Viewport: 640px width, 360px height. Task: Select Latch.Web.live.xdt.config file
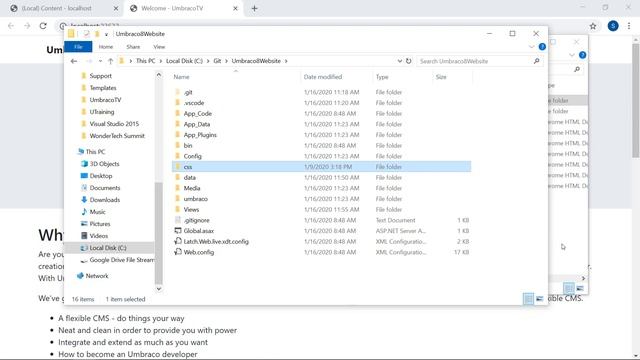point(216,241)
